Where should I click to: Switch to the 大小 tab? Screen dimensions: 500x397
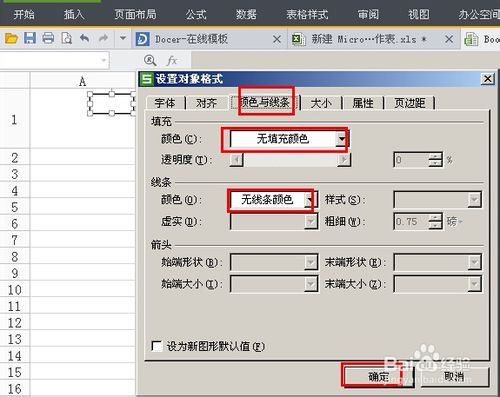click(321, 103)
